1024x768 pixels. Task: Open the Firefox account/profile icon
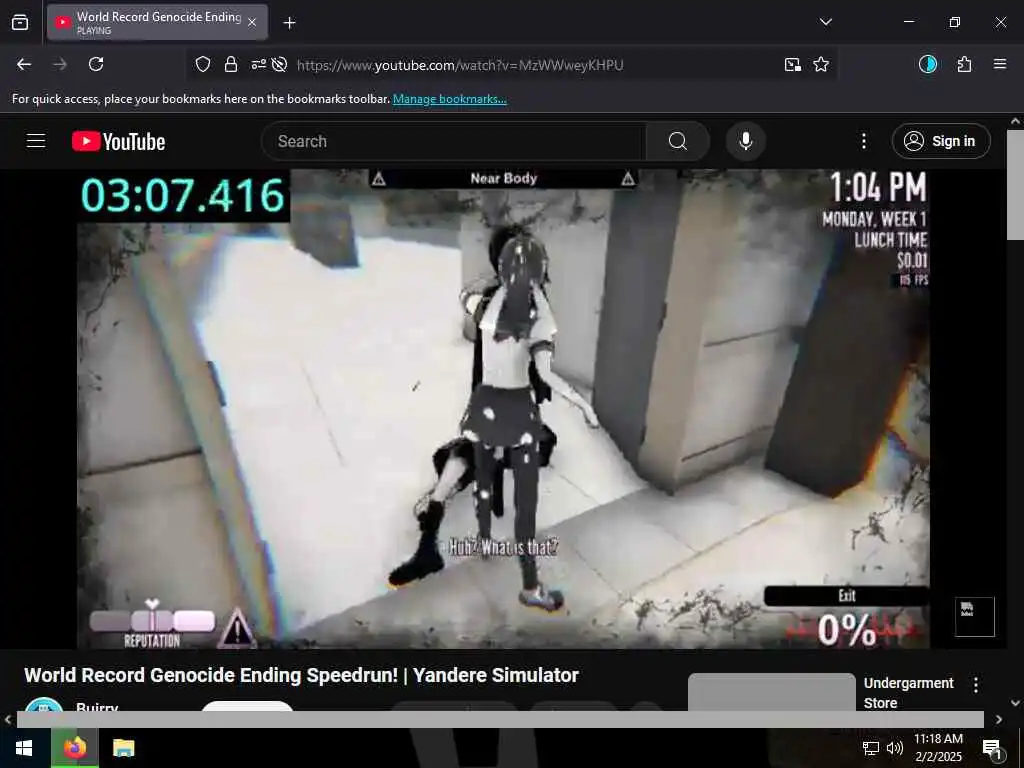928,64
